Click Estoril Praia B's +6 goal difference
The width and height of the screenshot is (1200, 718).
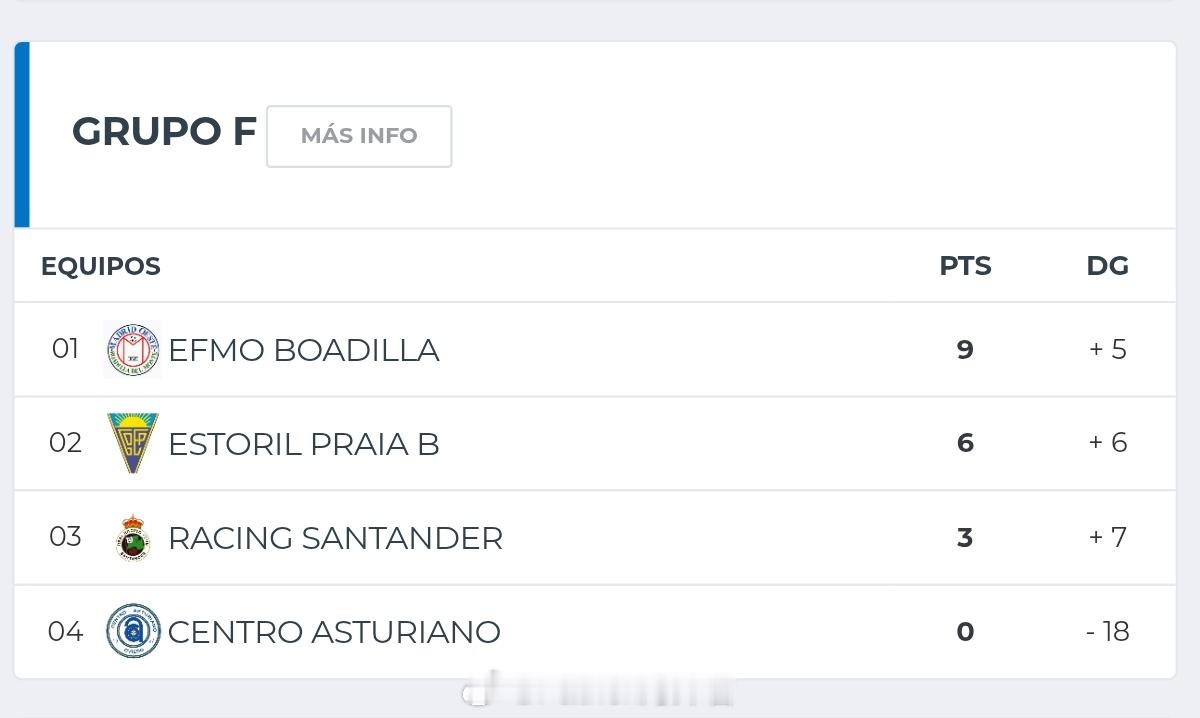coord(1107,443)
